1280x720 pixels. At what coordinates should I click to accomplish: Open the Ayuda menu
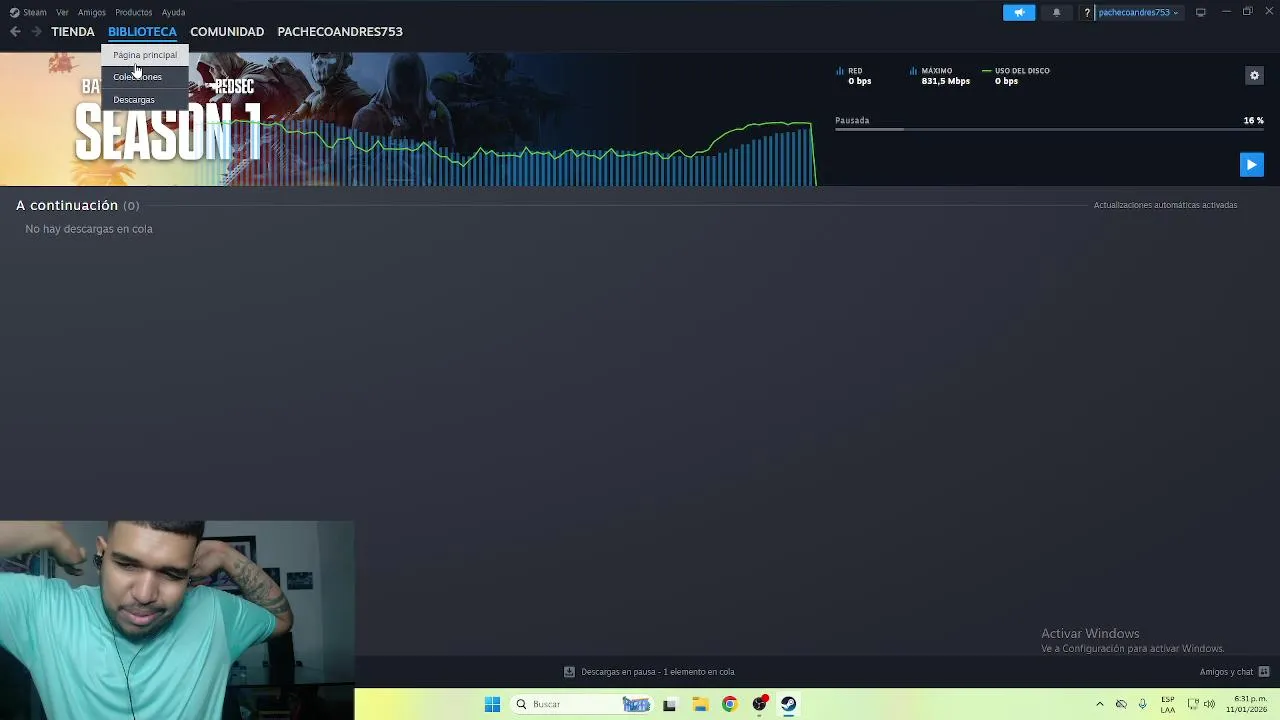[x=173, y=12]
